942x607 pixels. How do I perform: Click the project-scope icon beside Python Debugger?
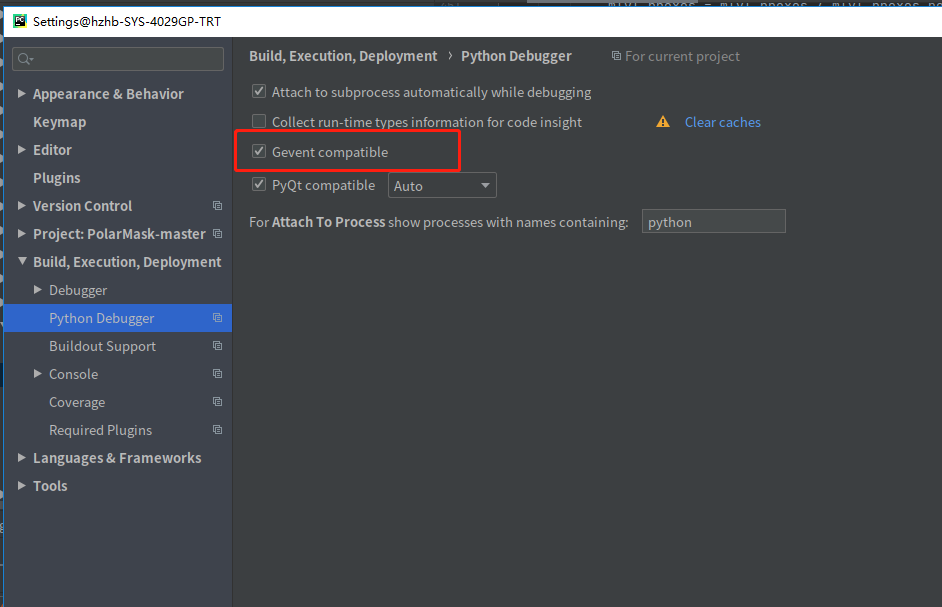(218, 318)
